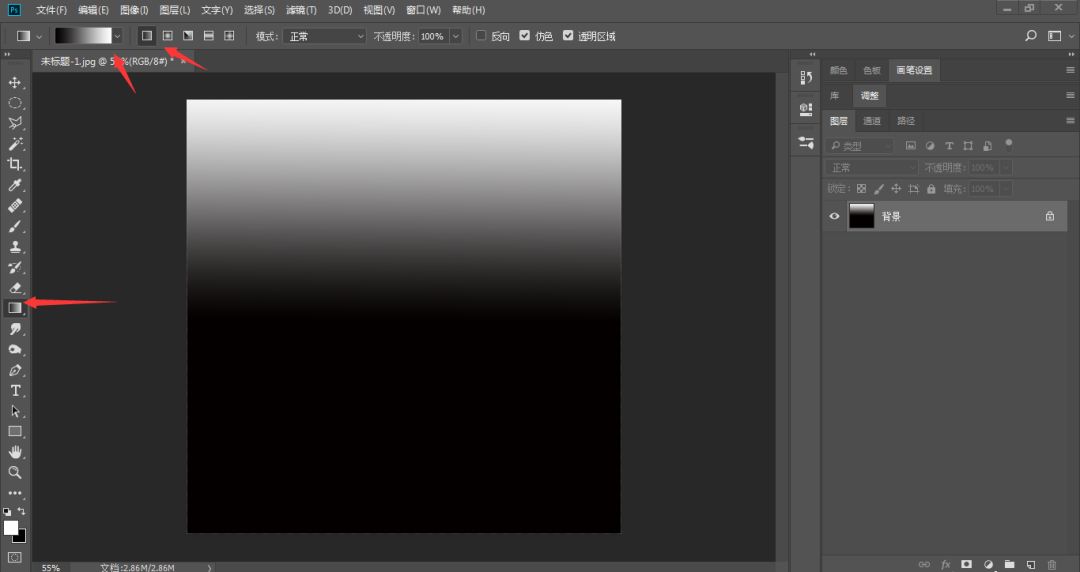Open the History panel icon
Screen dimensions: 1080x572
806,77
